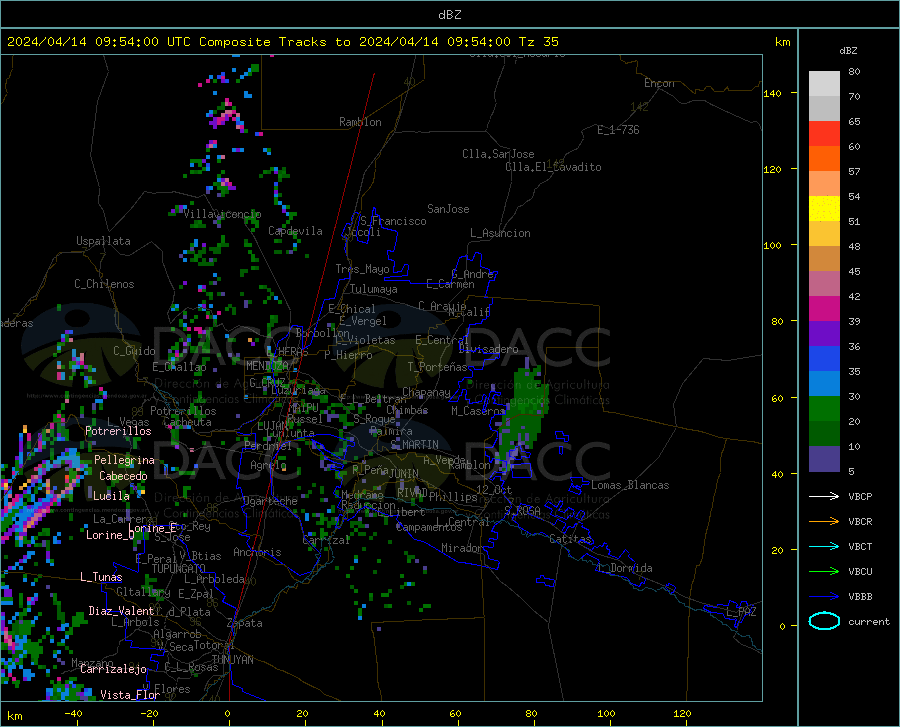This screenshot has height=727, width=900.
Task: Click the Capdevila place label
Action: pyautogui.click(x=295, y=231)
